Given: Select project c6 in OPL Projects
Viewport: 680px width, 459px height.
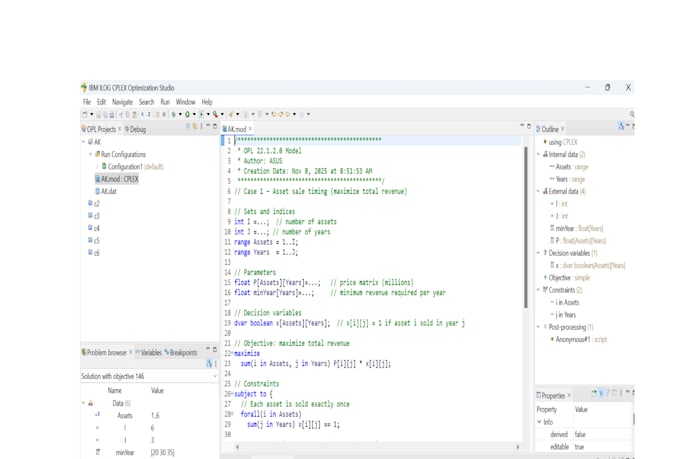Looking at the screenshot, I should coord(94,252).
